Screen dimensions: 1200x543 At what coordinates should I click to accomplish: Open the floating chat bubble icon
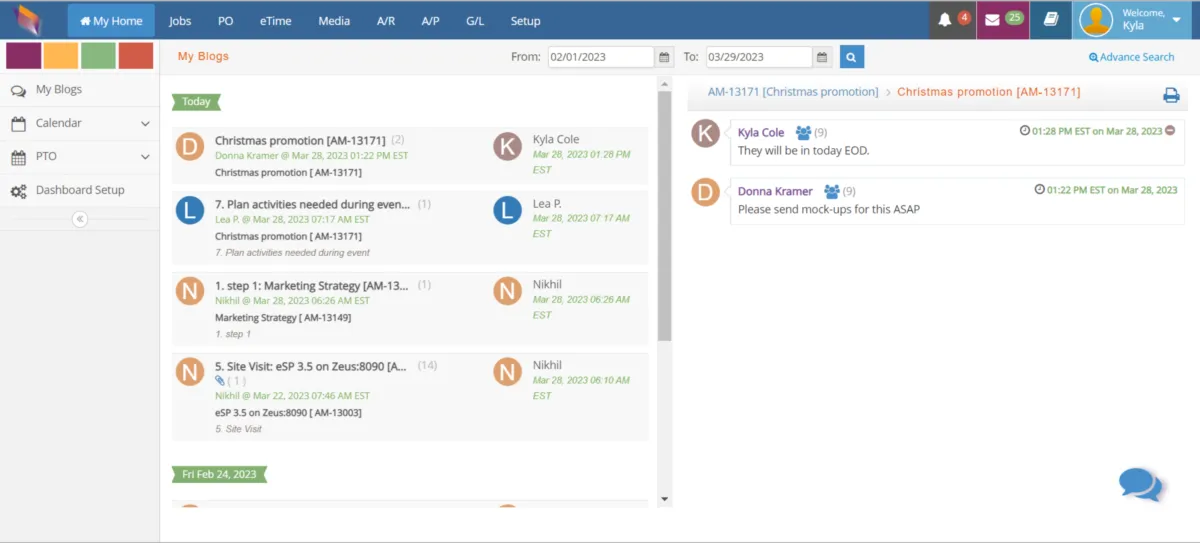tap(1140, 484)
